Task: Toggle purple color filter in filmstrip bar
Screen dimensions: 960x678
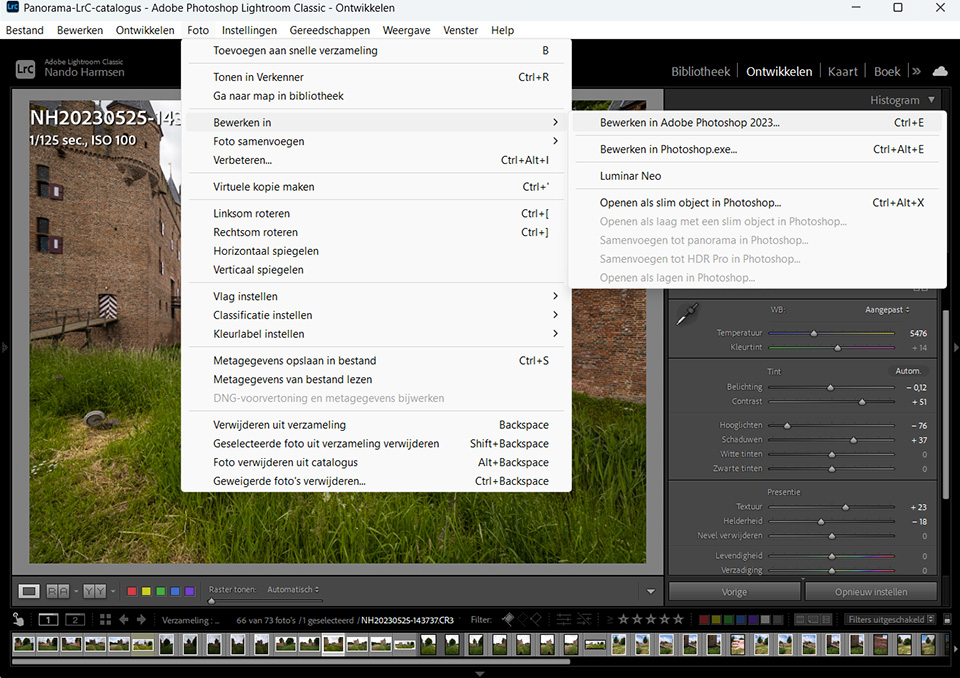Action: 754,620
